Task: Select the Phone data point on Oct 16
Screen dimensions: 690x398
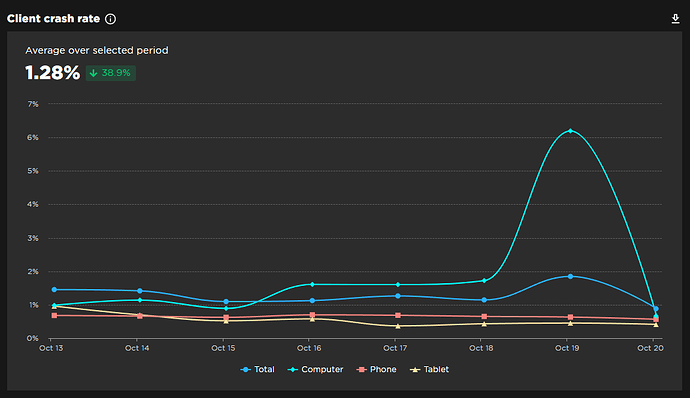Action: click(x=312, y=315)
